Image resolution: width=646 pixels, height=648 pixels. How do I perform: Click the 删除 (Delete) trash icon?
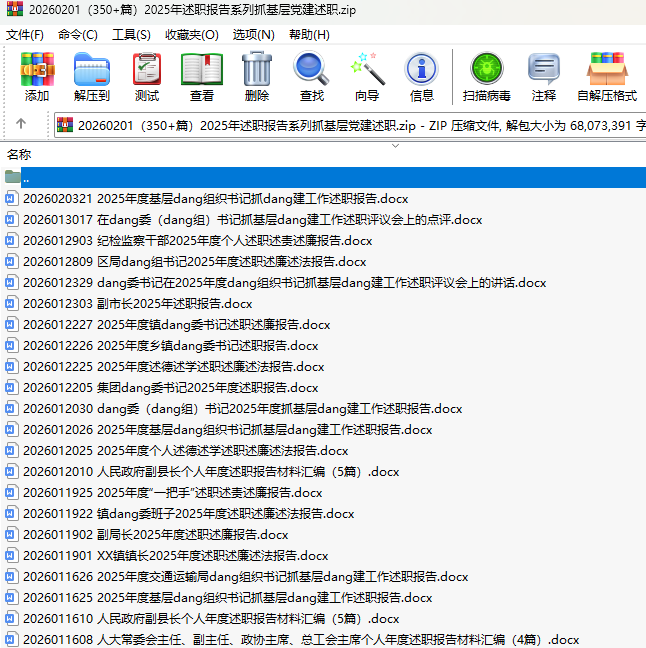(x=257, y=77)
